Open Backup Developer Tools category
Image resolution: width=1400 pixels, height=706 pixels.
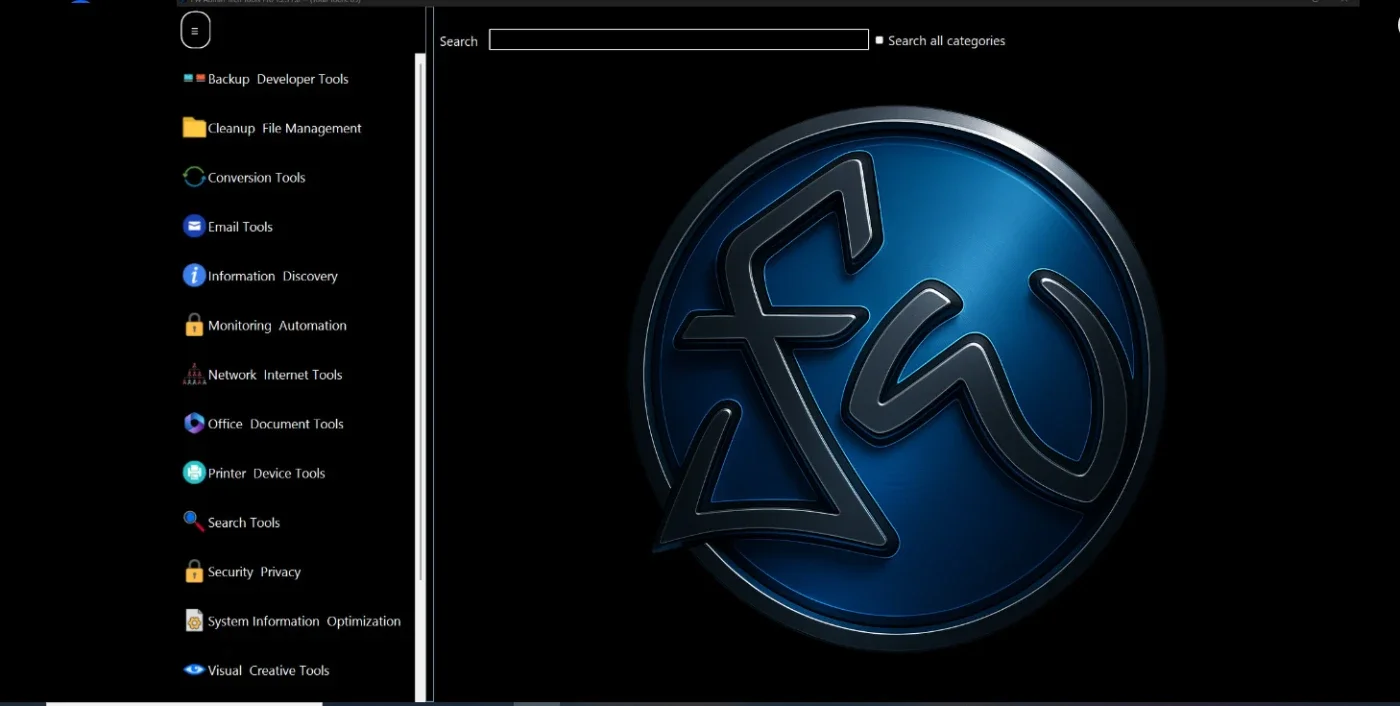[278, 79]
